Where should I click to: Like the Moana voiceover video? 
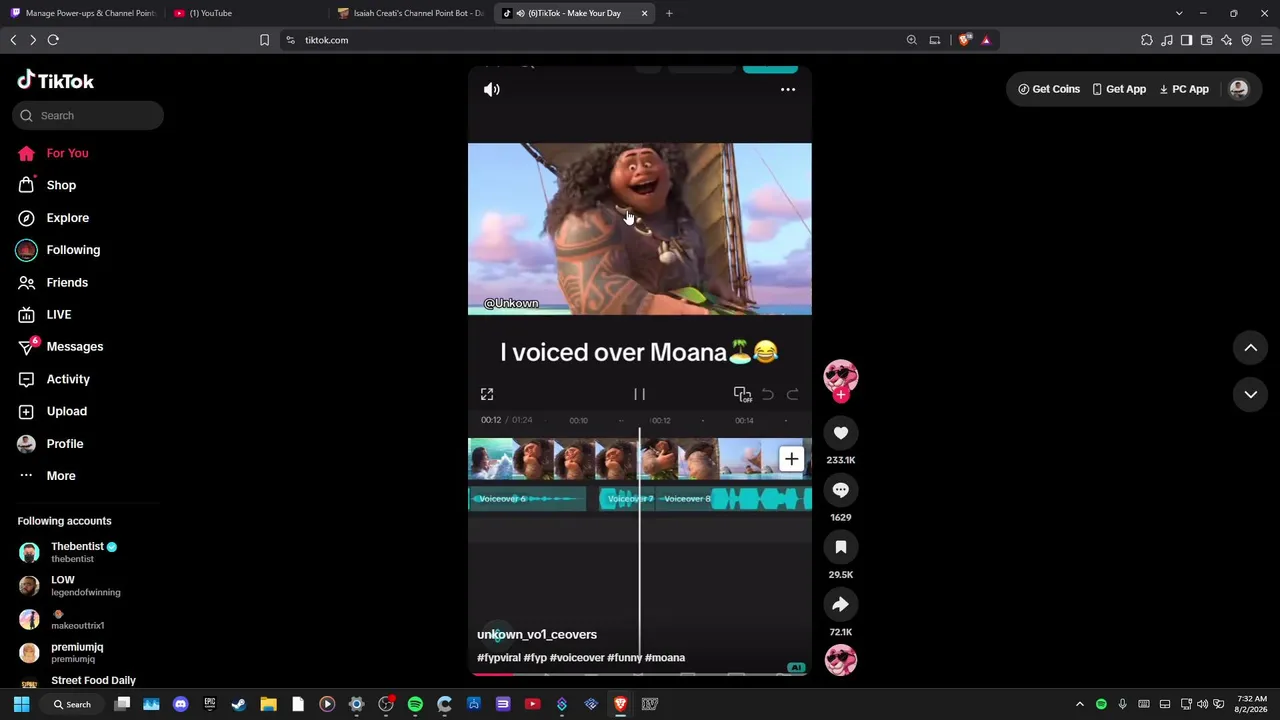(x=841, y=433)
